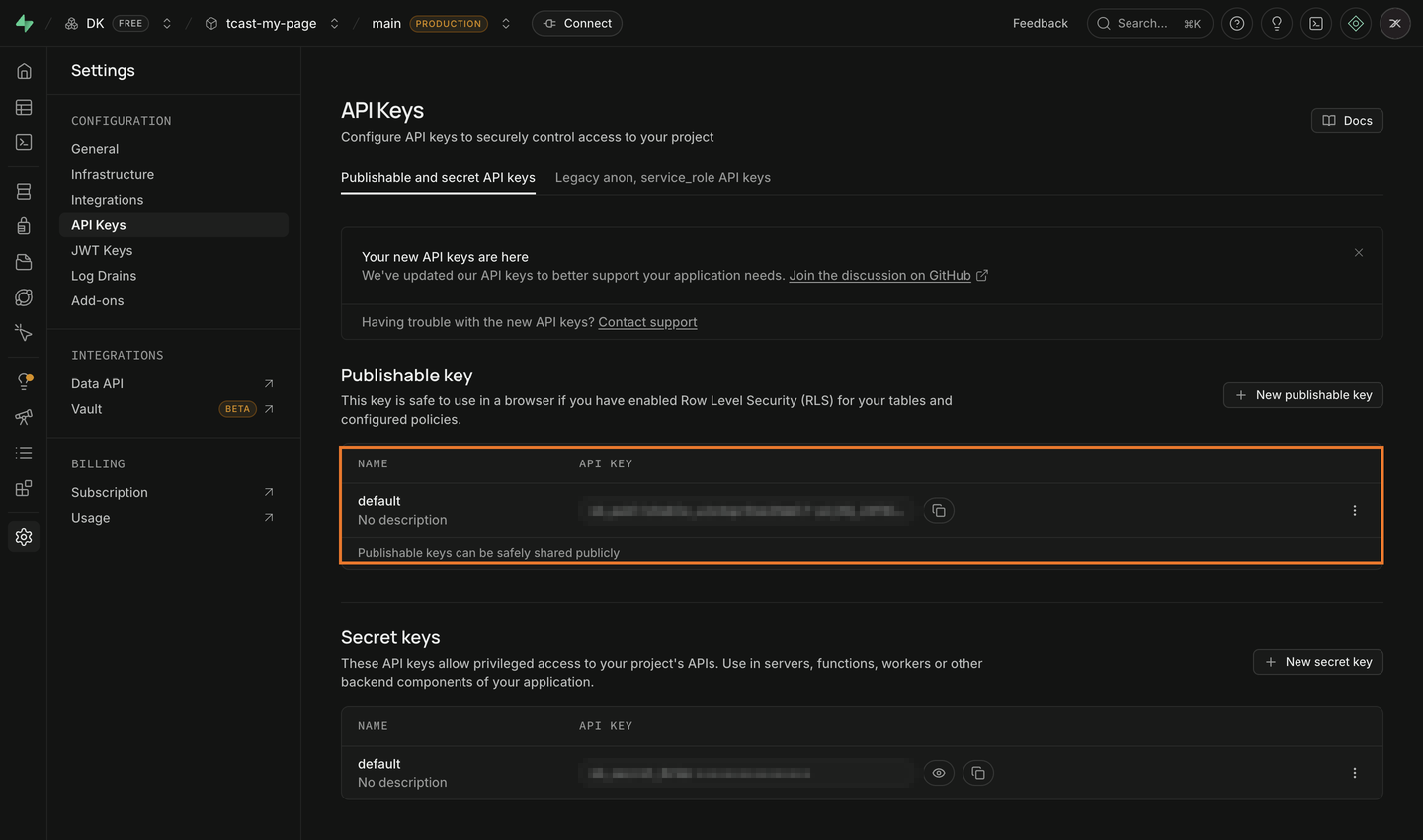This screenshot has height=840, width=1423.
Task: Expand the DK organization switcher
Action: (x=167, y=23)
